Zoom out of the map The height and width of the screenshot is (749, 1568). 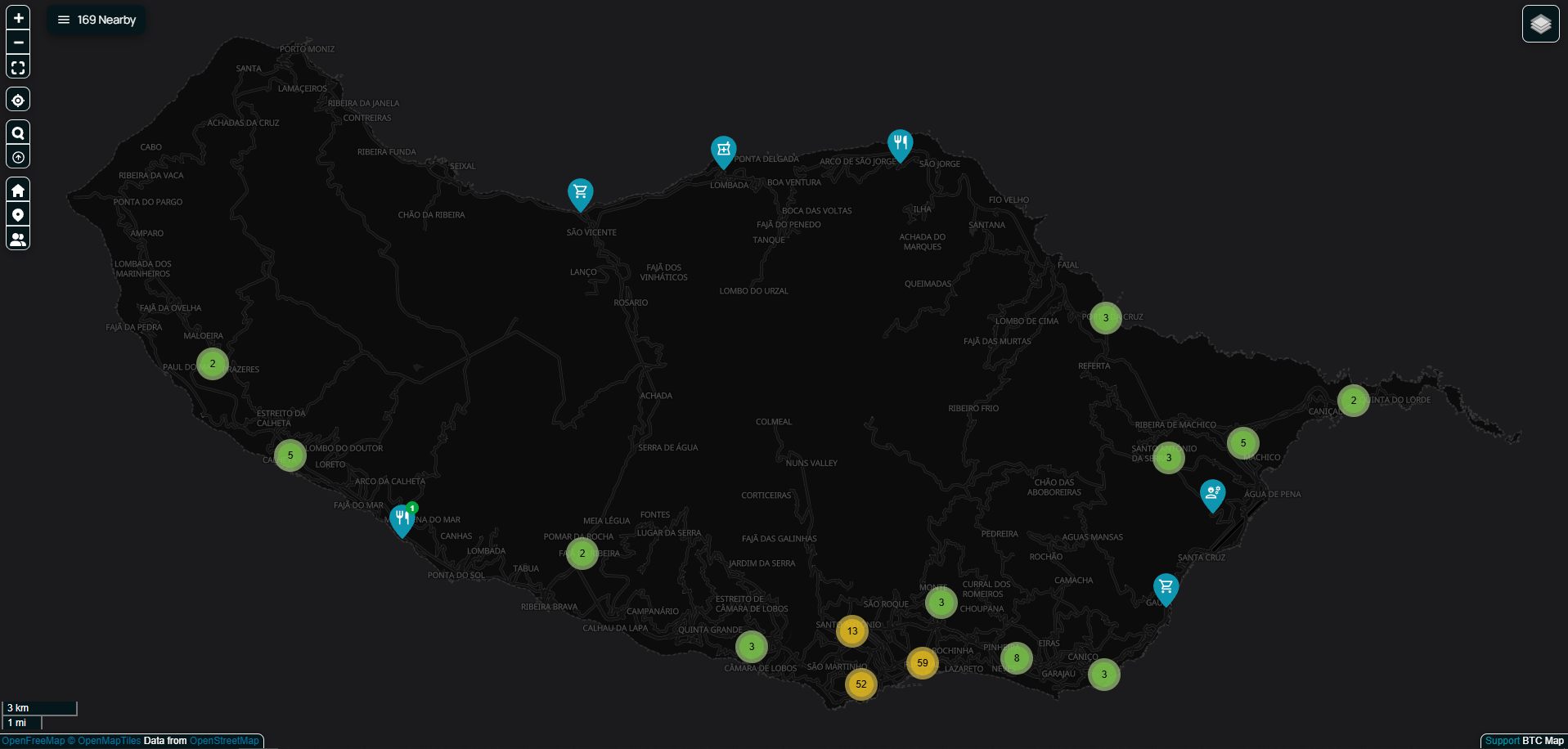pos(18,43)
